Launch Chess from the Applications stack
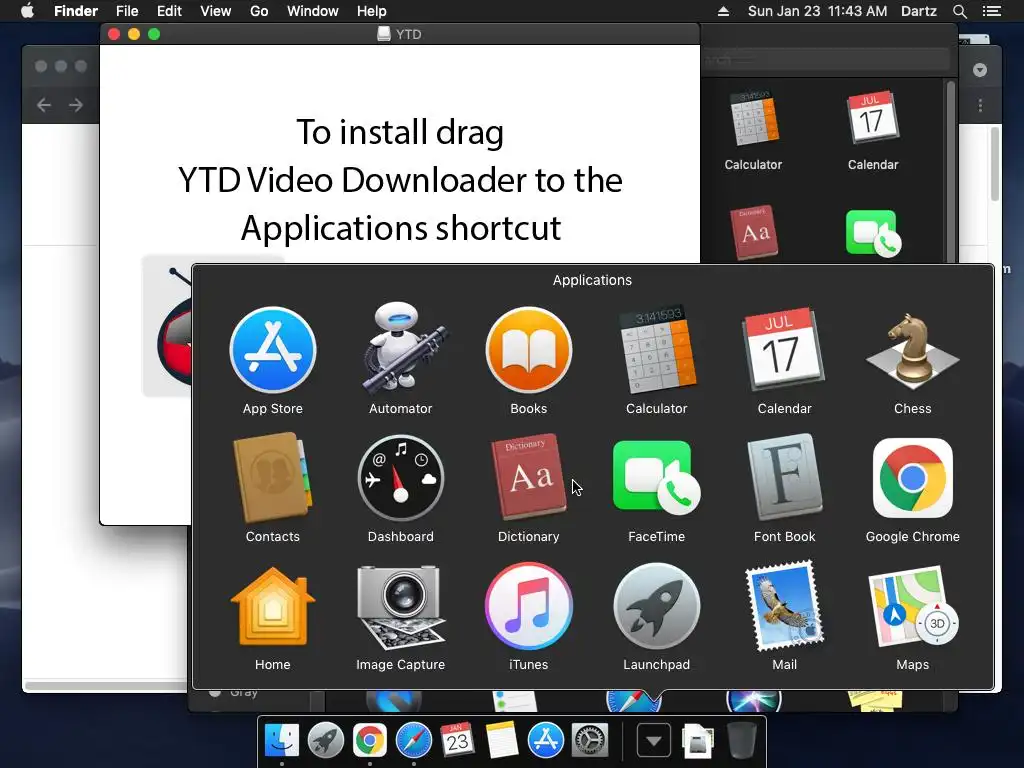 912,351
